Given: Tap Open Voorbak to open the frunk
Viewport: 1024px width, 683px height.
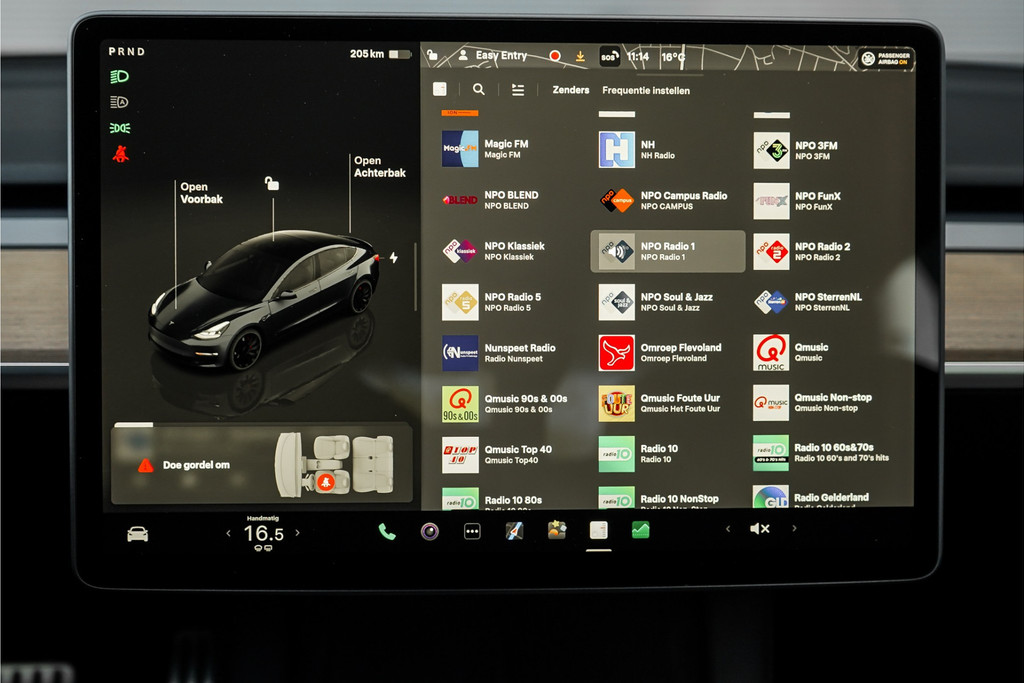Looking at the screenshot, I should pos(201,193).
